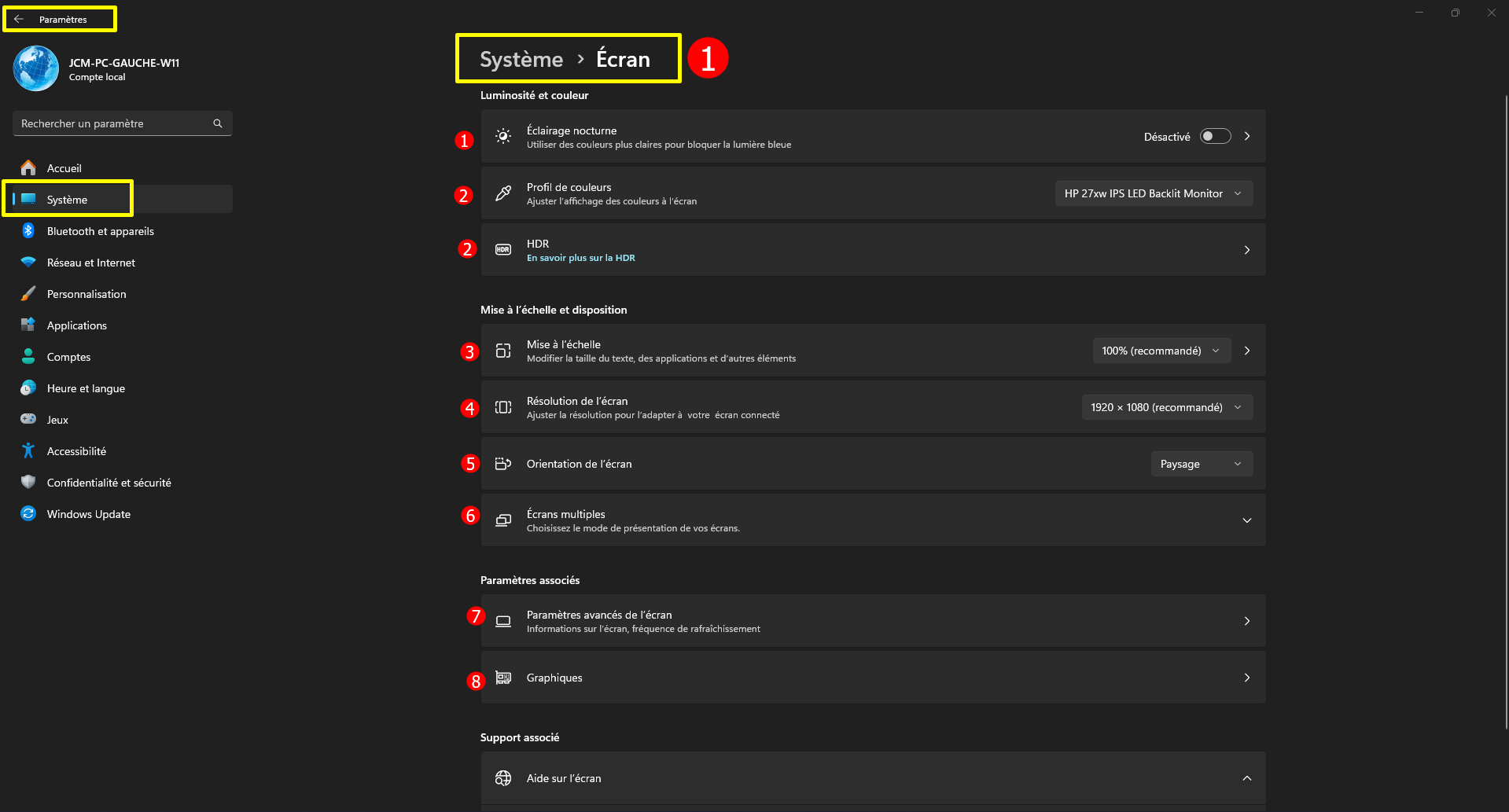Click the search magnifier icon
Image resolution: width=1509 pixels, height=812 pixels.
(218, 123)
